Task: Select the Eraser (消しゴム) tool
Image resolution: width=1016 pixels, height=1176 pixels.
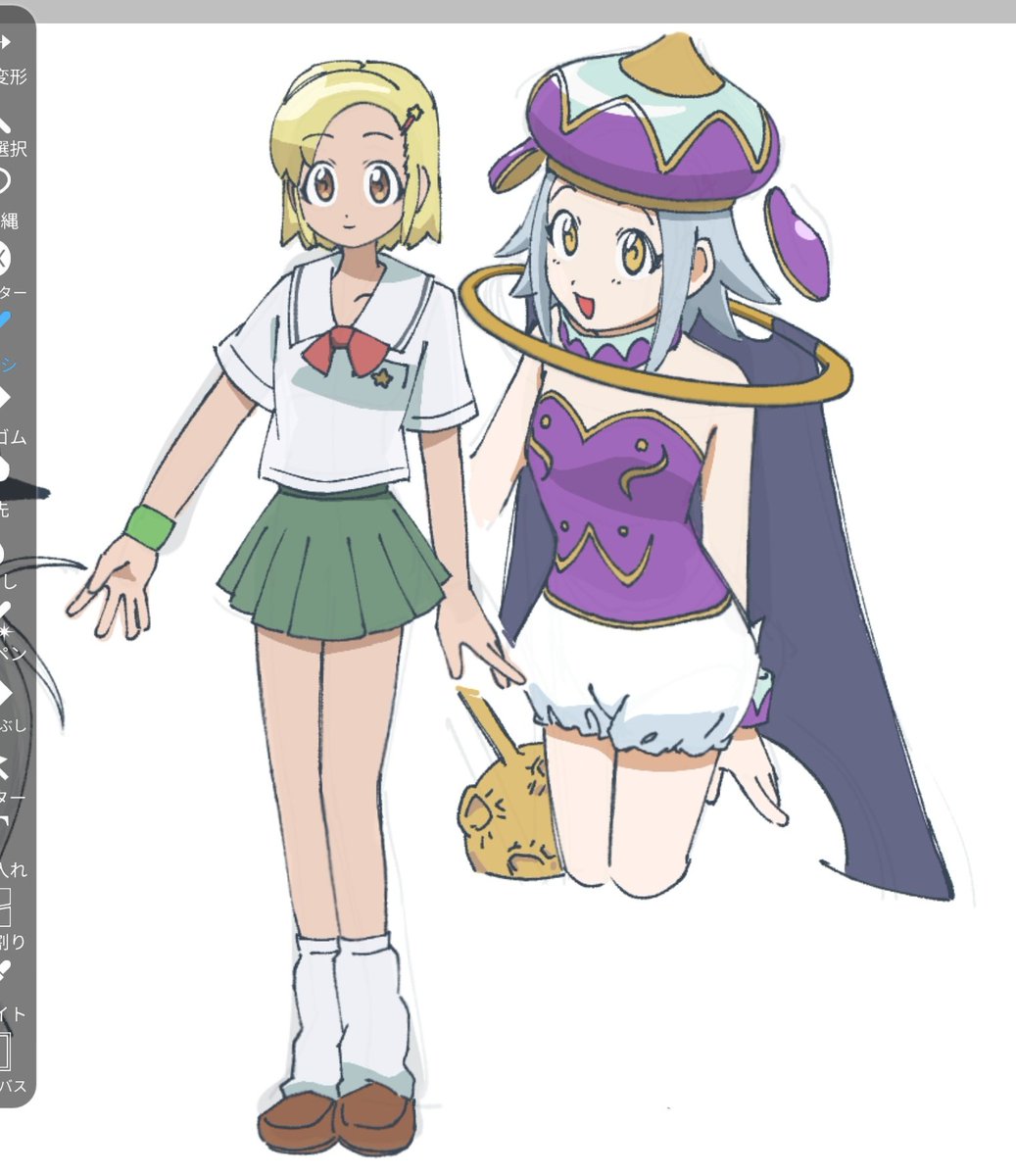Action: pyautogui.click(x=13, y=415)
